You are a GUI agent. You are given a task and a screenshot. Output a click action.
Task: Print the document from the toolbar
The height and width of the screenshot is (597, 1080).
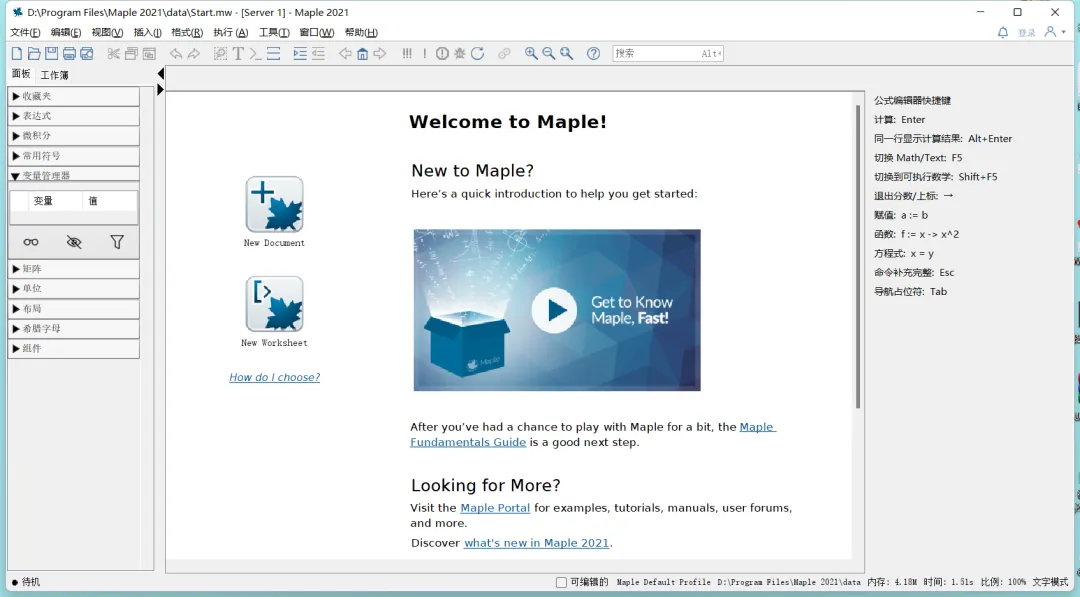click(69, 54)
